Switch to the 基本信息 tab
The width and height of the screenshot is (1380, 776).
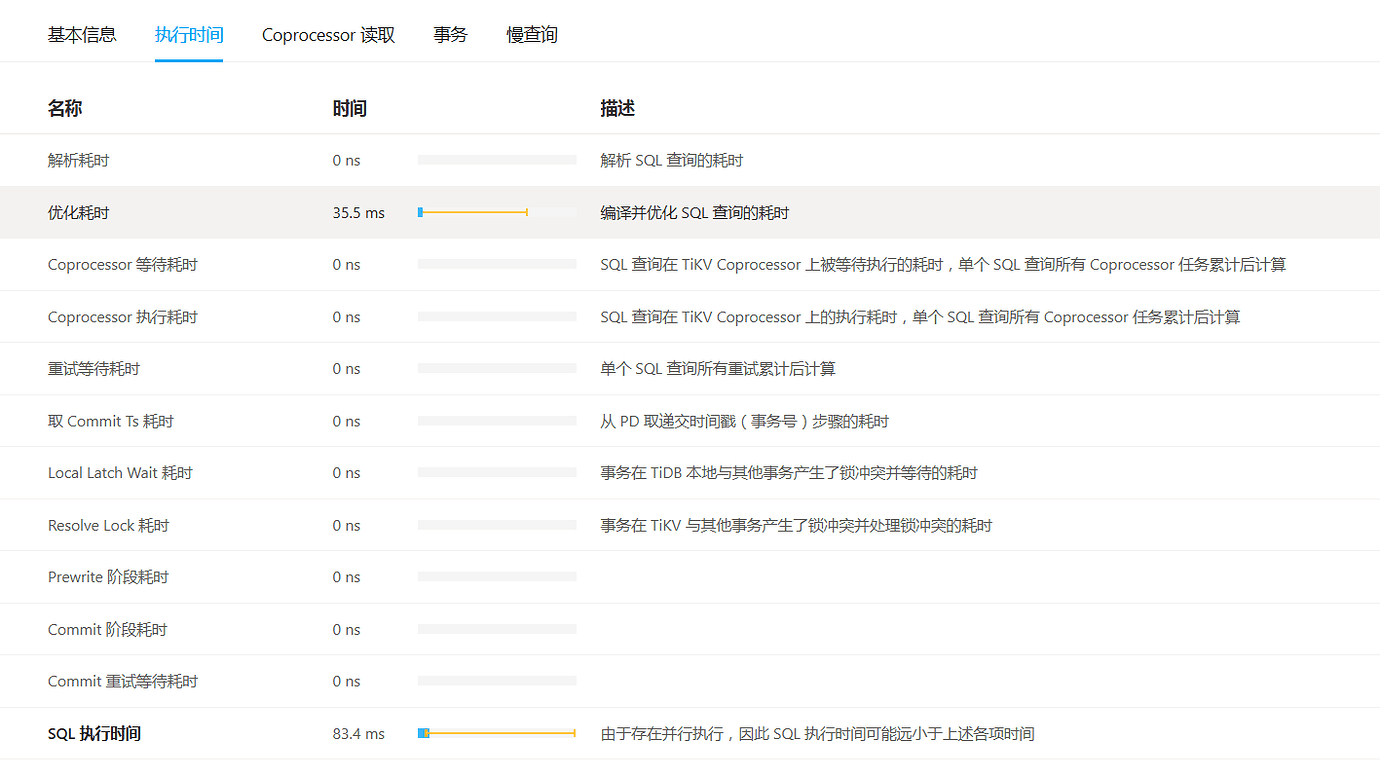coord(82,34)
